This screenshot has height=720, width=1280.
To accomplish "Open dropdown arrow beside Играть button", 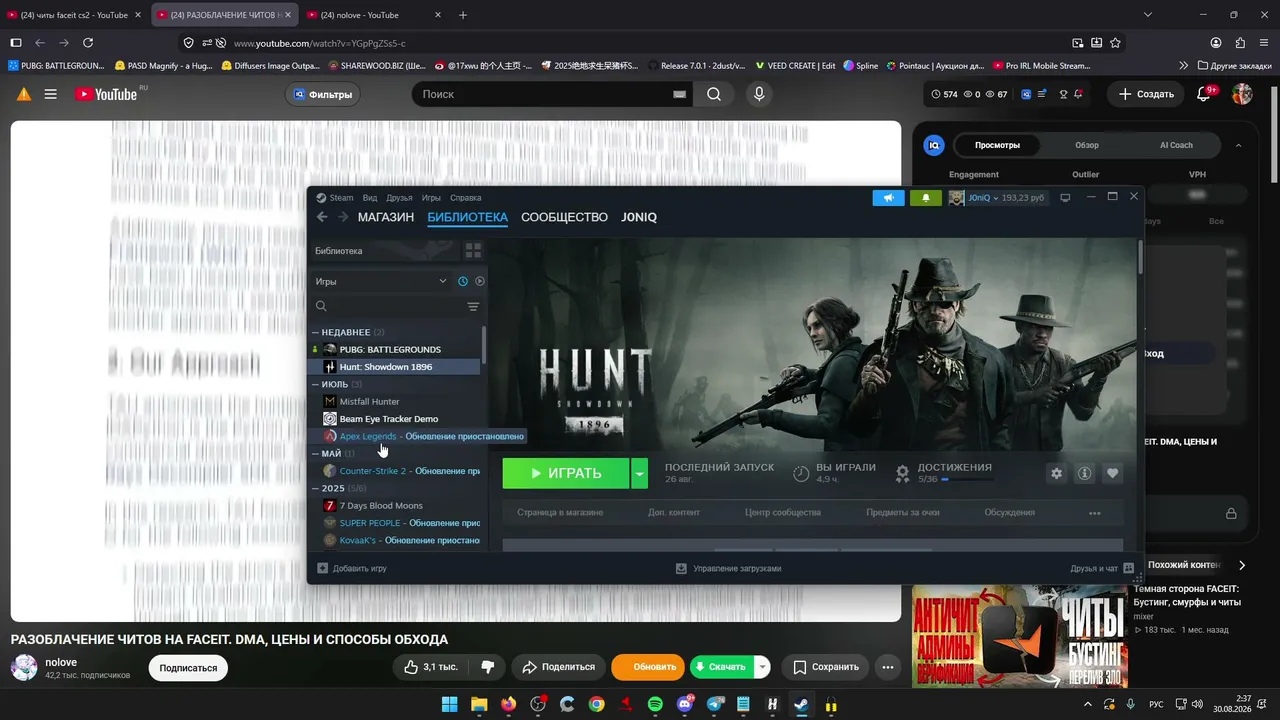I will click(640, 473).
